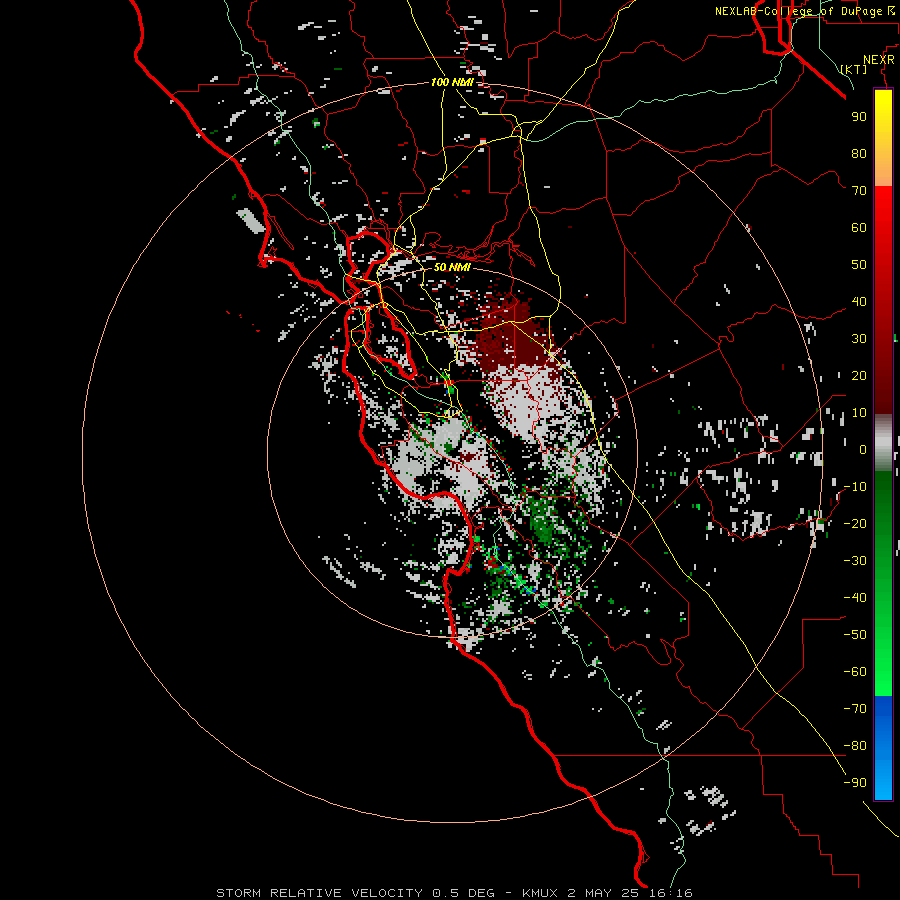Click the positive 10 value on velocity scale

859,413
